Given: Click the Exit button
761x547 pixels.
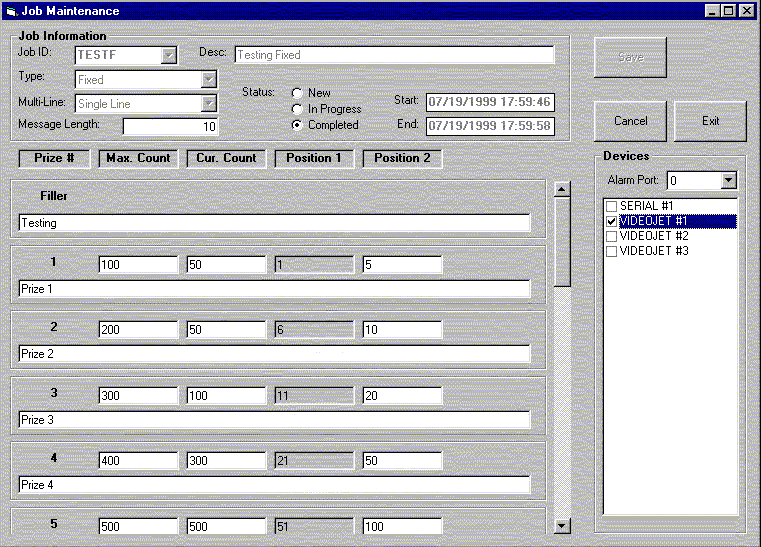Looking at the screenshot, I should click(711, 121).
